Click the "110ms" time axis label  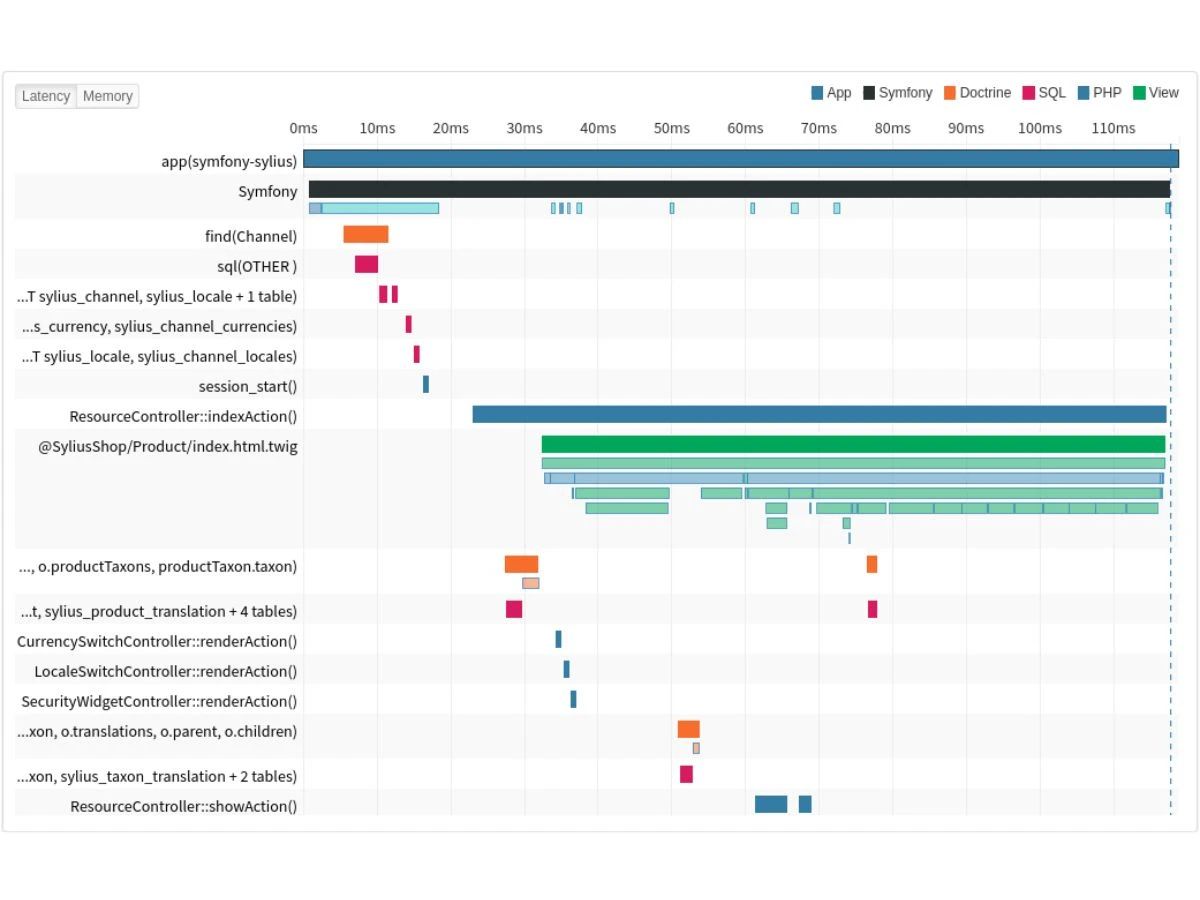(1113, 128)
